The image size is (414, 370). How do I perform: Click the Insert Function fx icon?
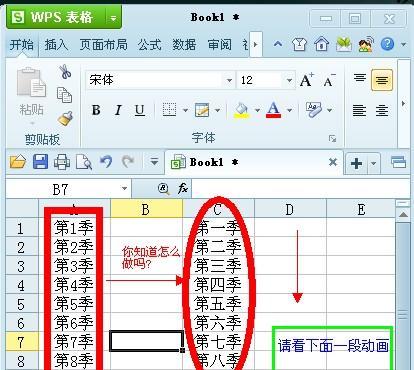183,189
